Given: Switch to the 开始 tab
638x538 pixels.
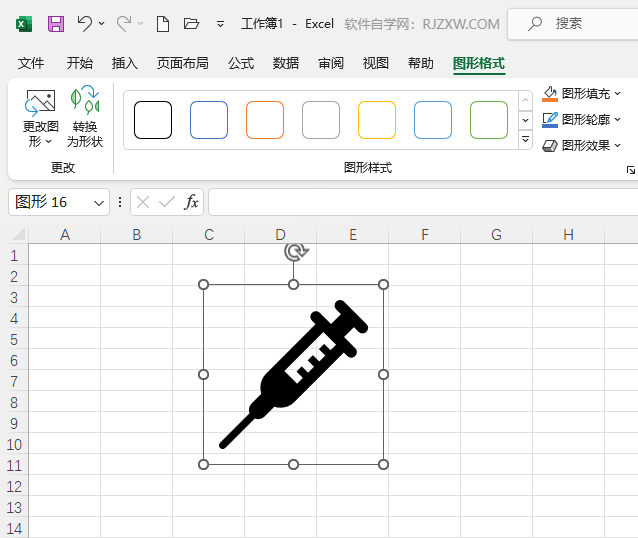Looking at the screenshot, I should 80,63.
